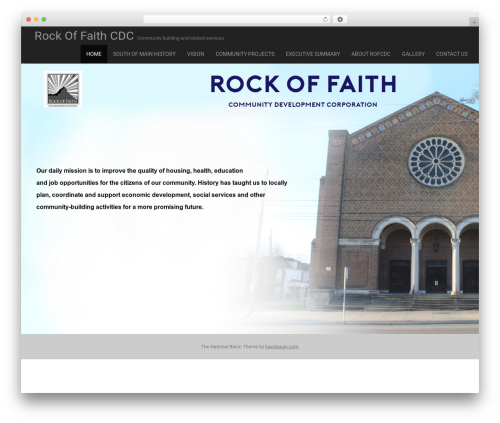Image resolution: width=500 pixels, height=423 pixels.
Task: Go to the Vision page
Action: (x=195, y=54)
